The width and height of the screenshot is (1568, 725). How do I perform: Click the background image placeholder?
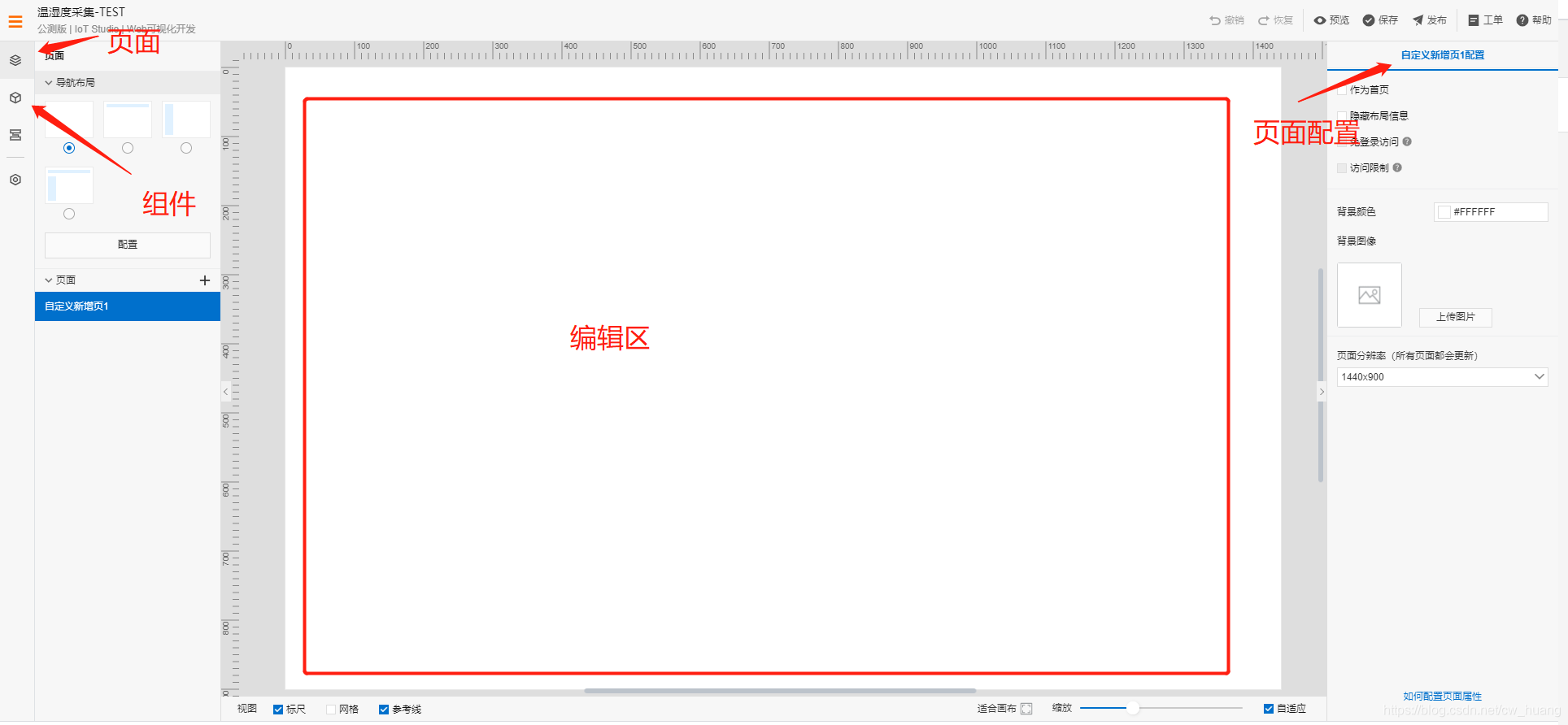pyautogui.click(x=1370, y=295)
